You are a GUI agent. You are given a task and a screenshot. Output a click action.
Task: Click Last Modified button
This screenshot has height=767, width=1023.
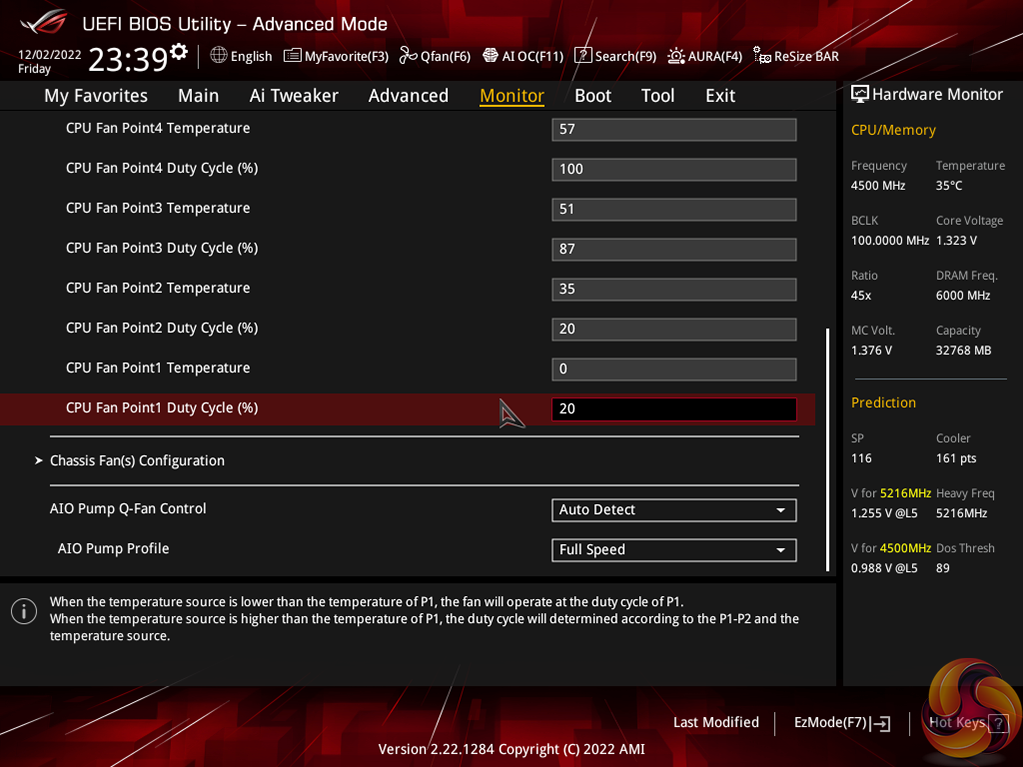(716, 723)
